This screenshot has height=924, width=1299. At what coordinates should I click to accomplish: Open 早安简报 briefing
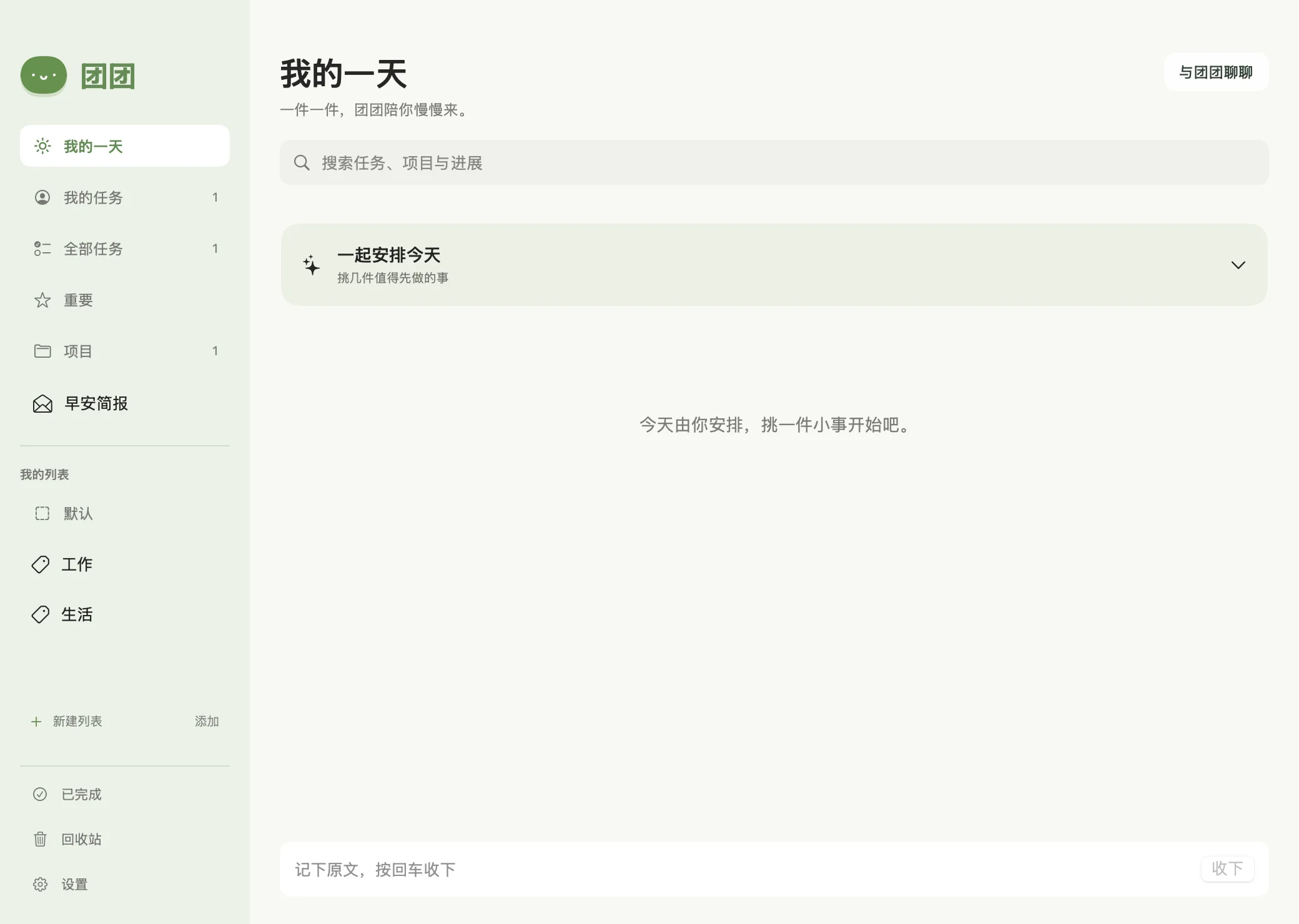[x=125, y=404]
